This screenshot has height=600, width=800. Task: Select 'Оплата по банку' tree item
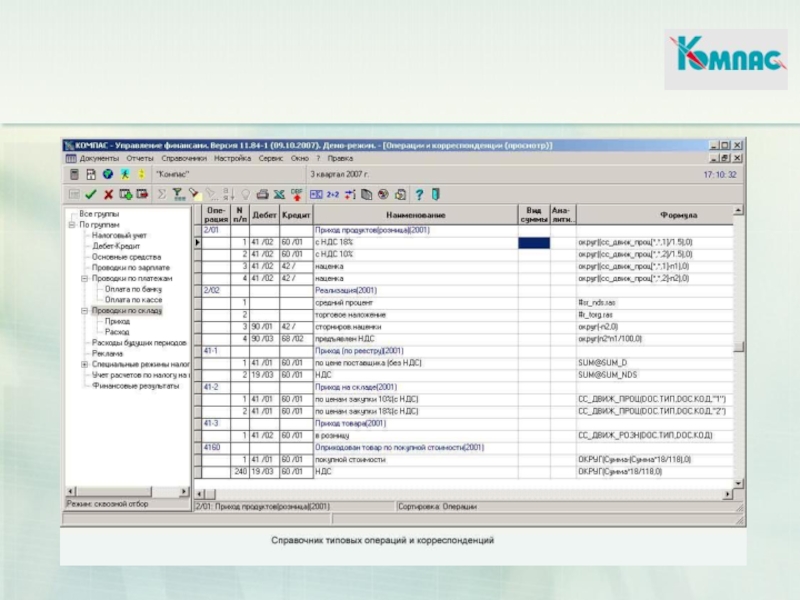pyautogui.click(x=133, y=289)
